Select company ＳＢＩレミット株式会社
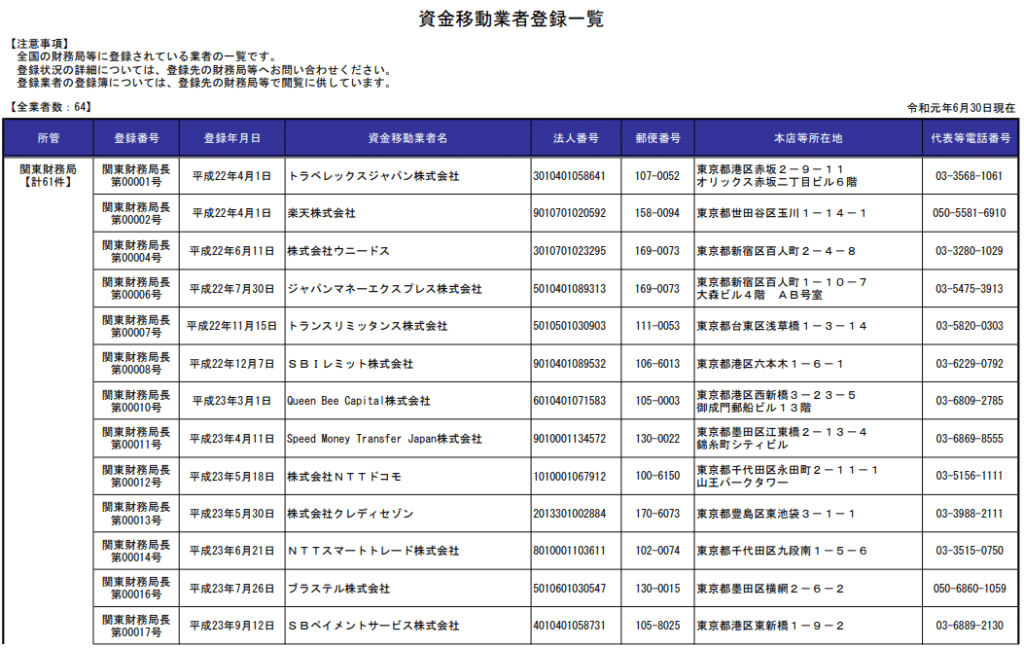Viewport: 1024px width, 648px height. click(x=351, y=364)
